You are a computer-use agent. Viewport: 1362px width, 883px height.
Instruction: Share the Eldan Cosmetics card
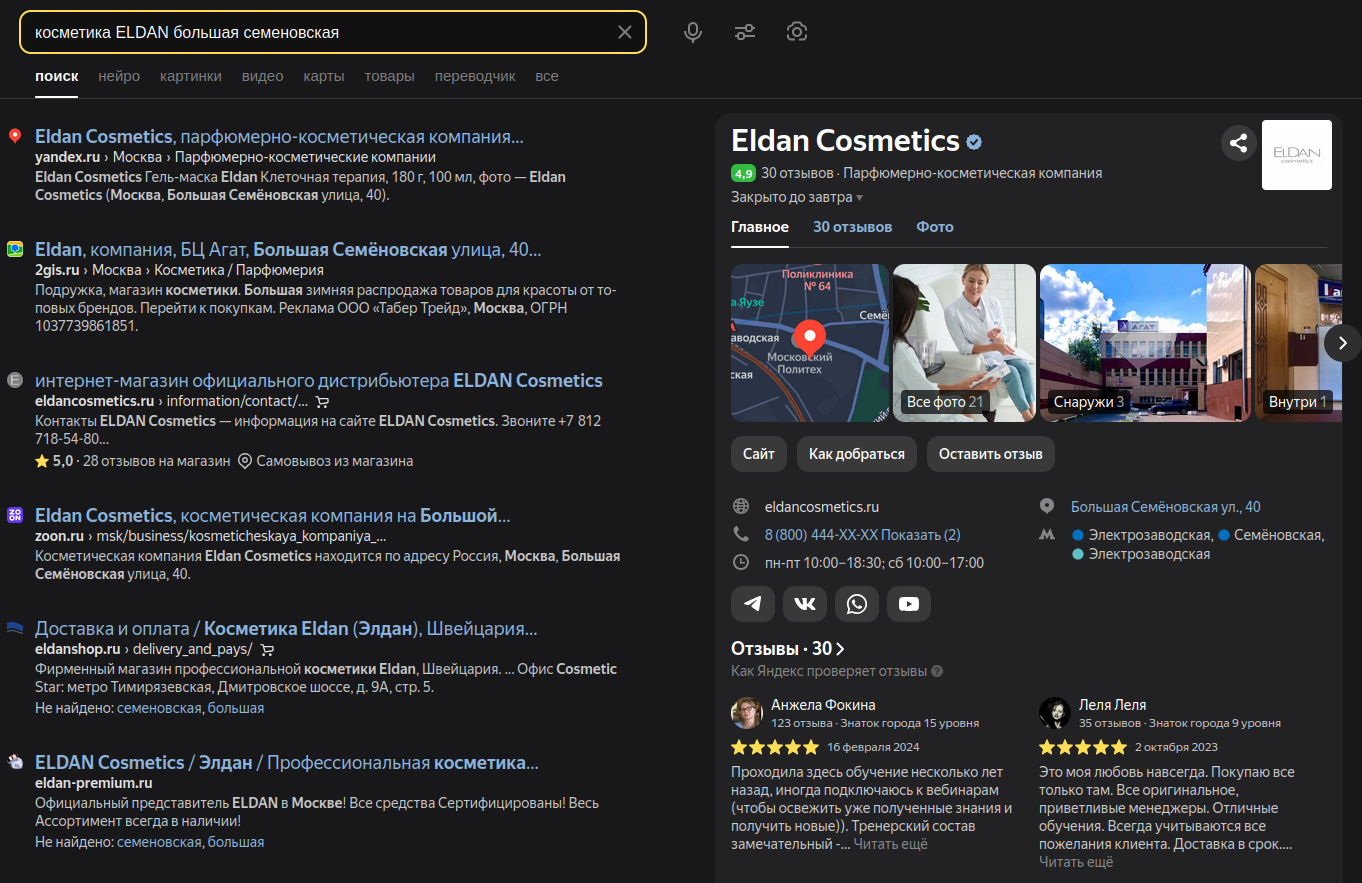pos(1238,143)
